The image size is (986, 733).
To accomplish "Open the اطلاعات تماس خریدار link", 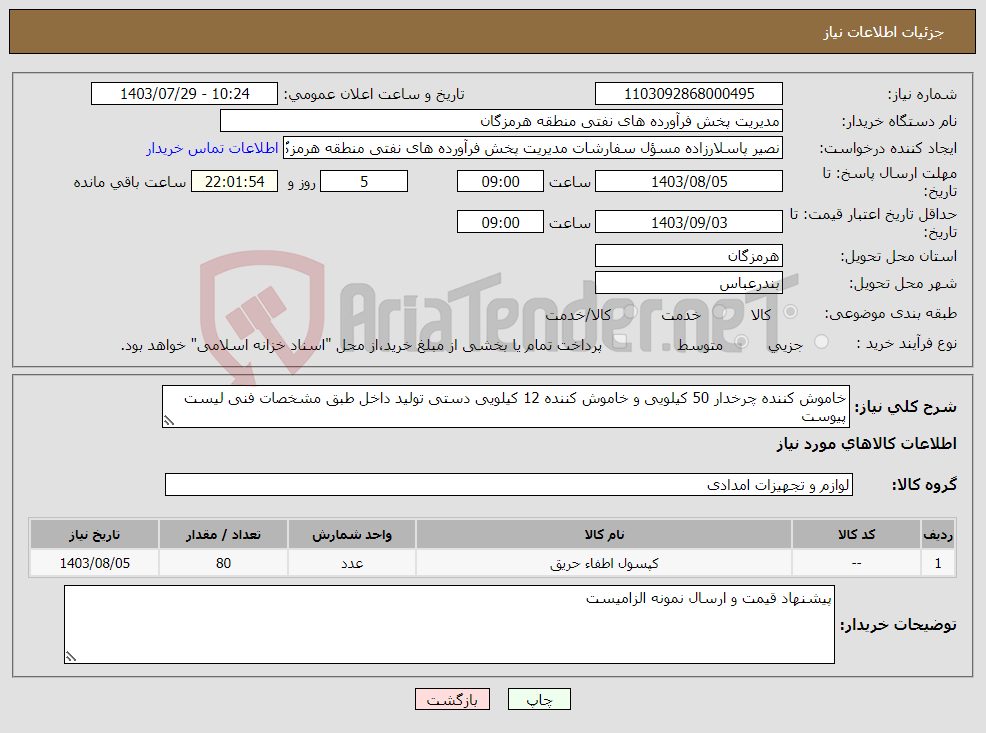I will pyautogui.click(x=212, y=148).
